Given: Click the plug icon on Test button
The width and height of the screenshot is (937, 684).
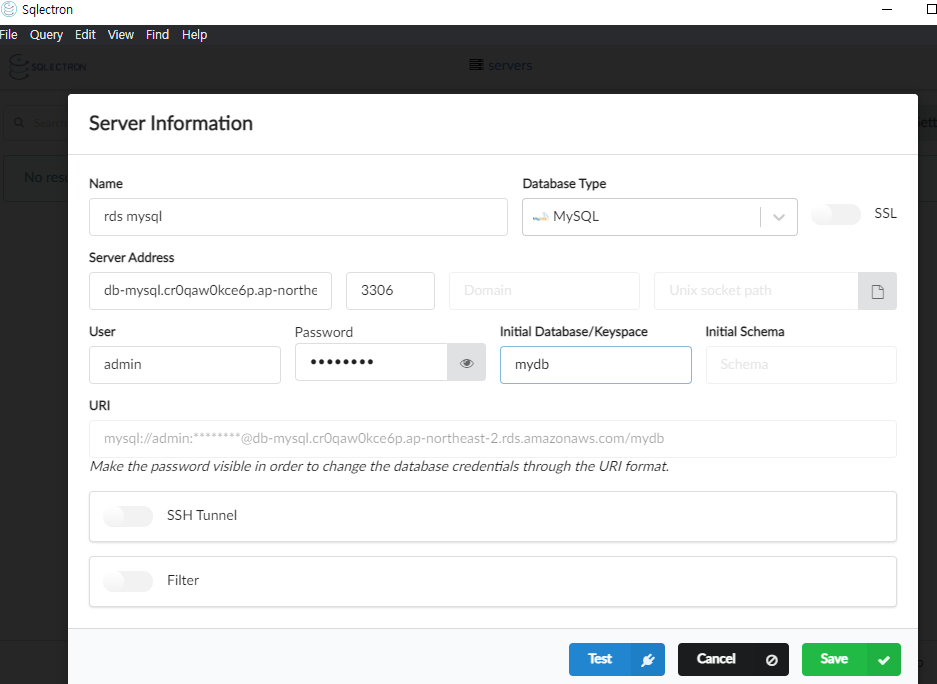Looking at the screenshot, I should coord(647,660).
